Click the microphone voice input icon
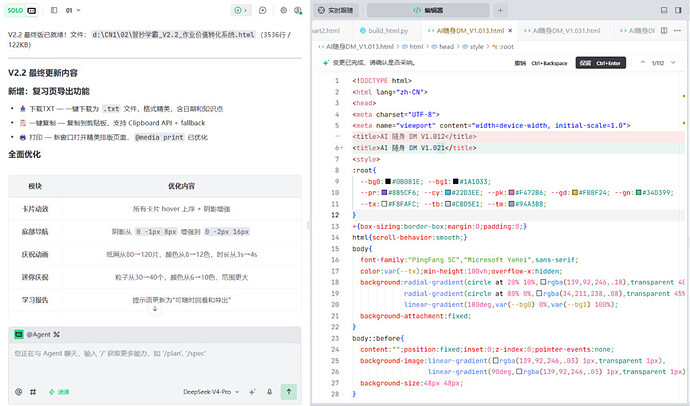The image size is (690, 406). point(269,391)
